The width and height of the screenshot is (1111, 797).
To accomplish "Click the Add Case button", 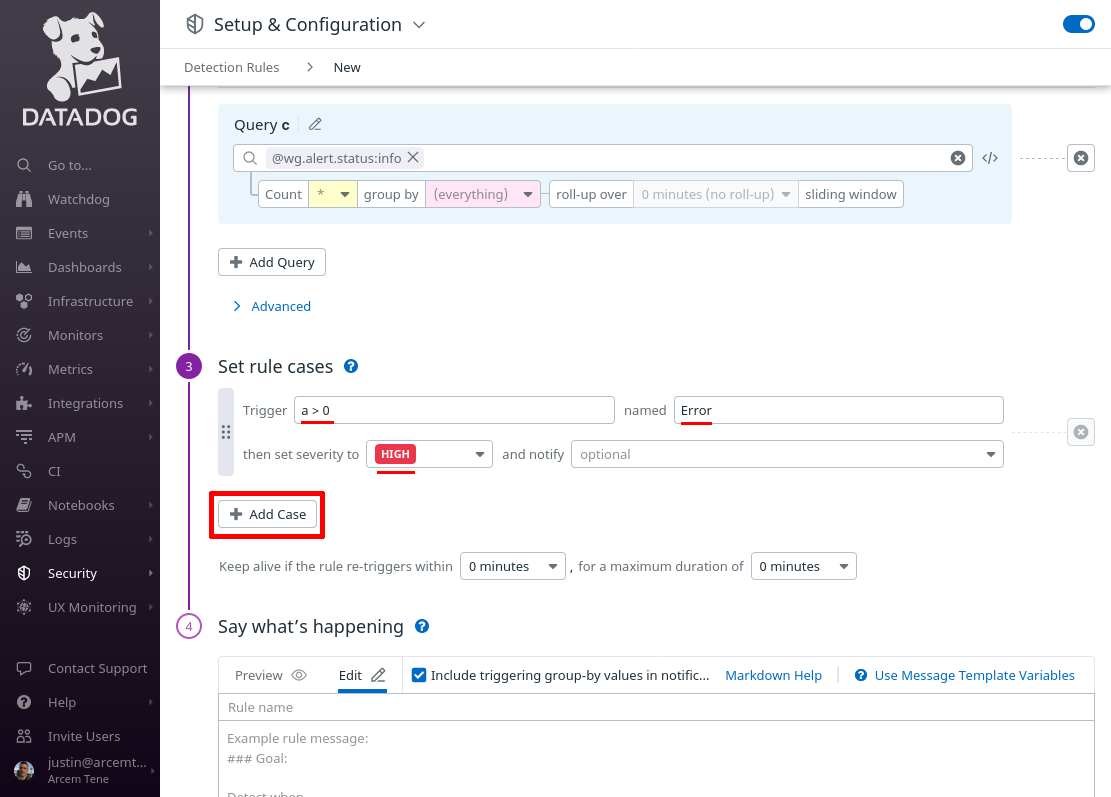I will click(x=268, y=514).
